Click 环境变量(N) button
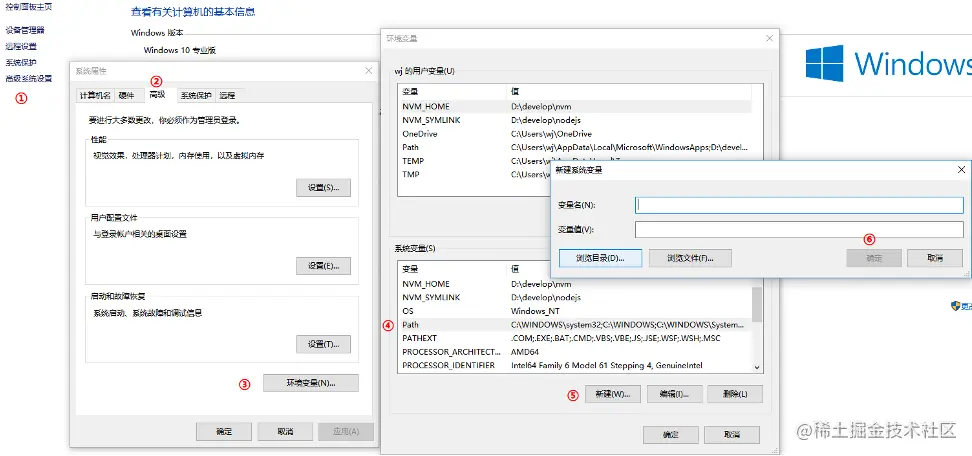The image size is (972, 456). tap(311, 384)
